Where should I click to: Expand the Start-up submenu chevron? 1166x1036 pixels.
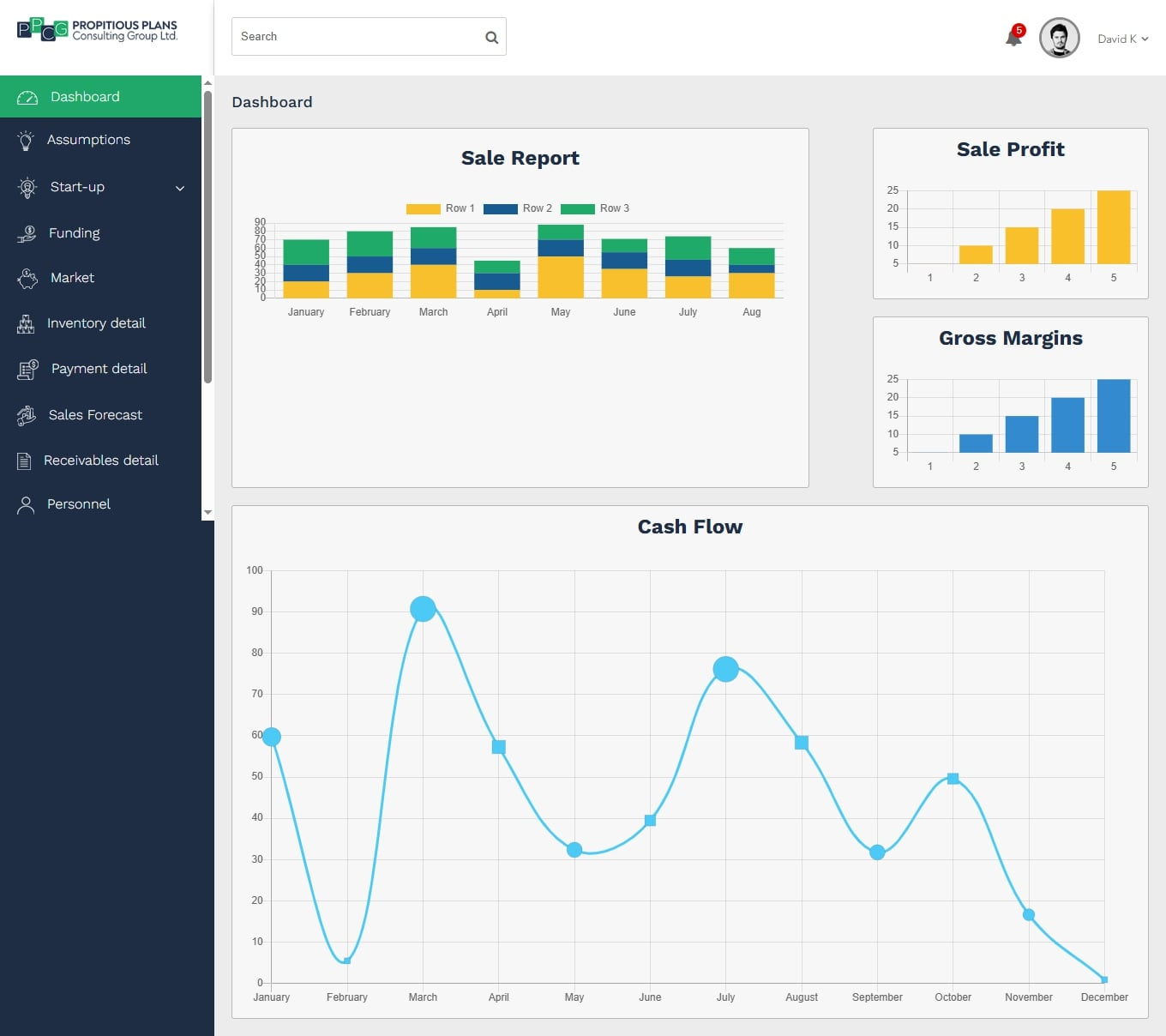coord(180,188)
